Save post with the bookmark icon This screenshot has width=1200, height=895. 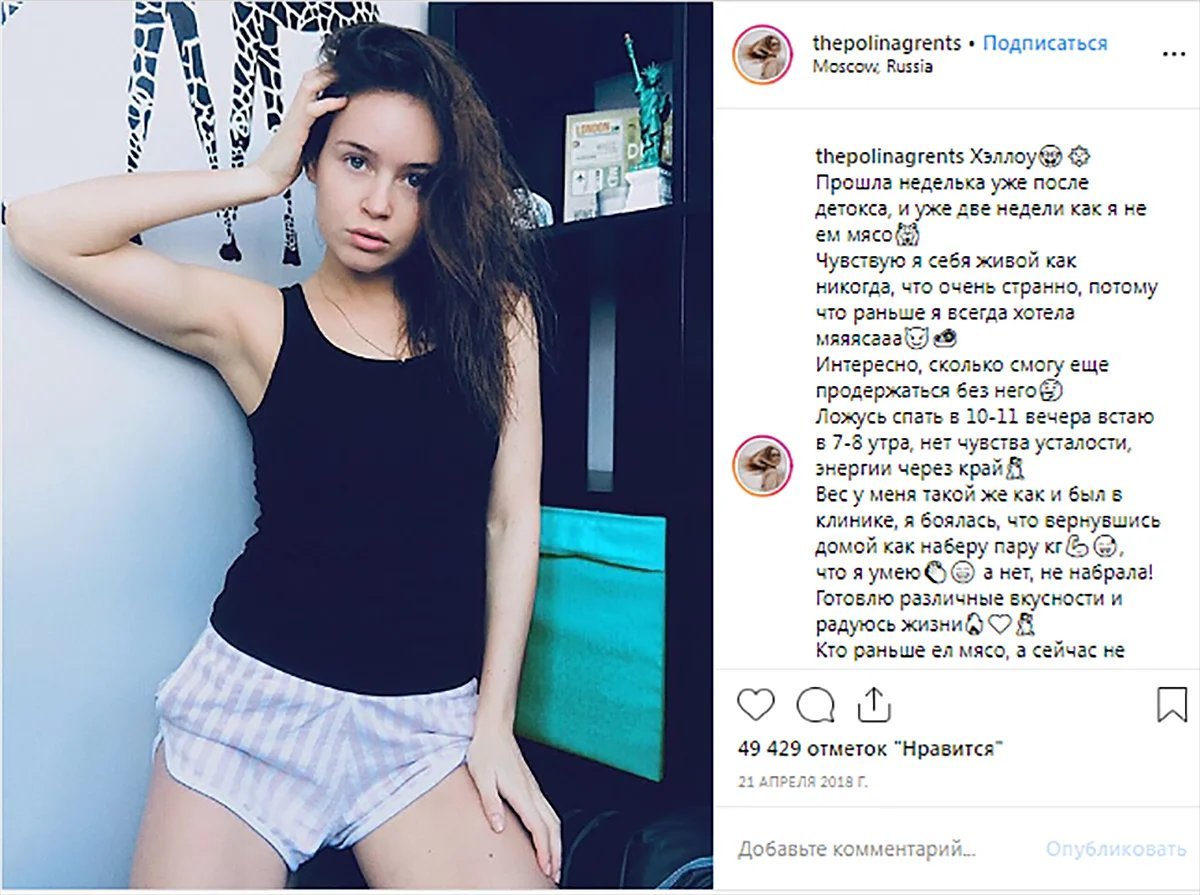pos(1172,705)
